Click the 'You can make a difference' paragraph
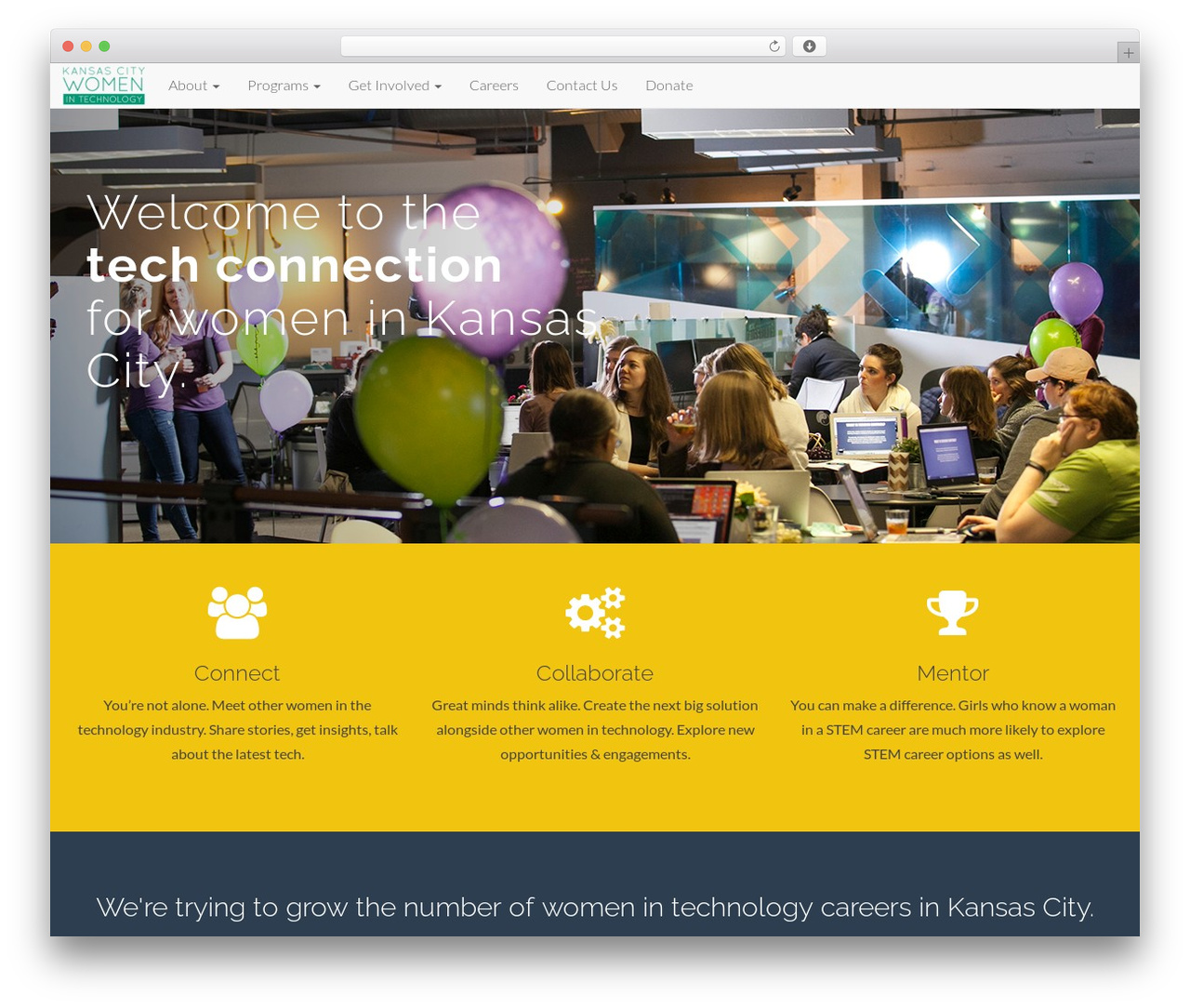Image resolution: width=1190 pixels, height=1008 pixels. coord(953,730)
